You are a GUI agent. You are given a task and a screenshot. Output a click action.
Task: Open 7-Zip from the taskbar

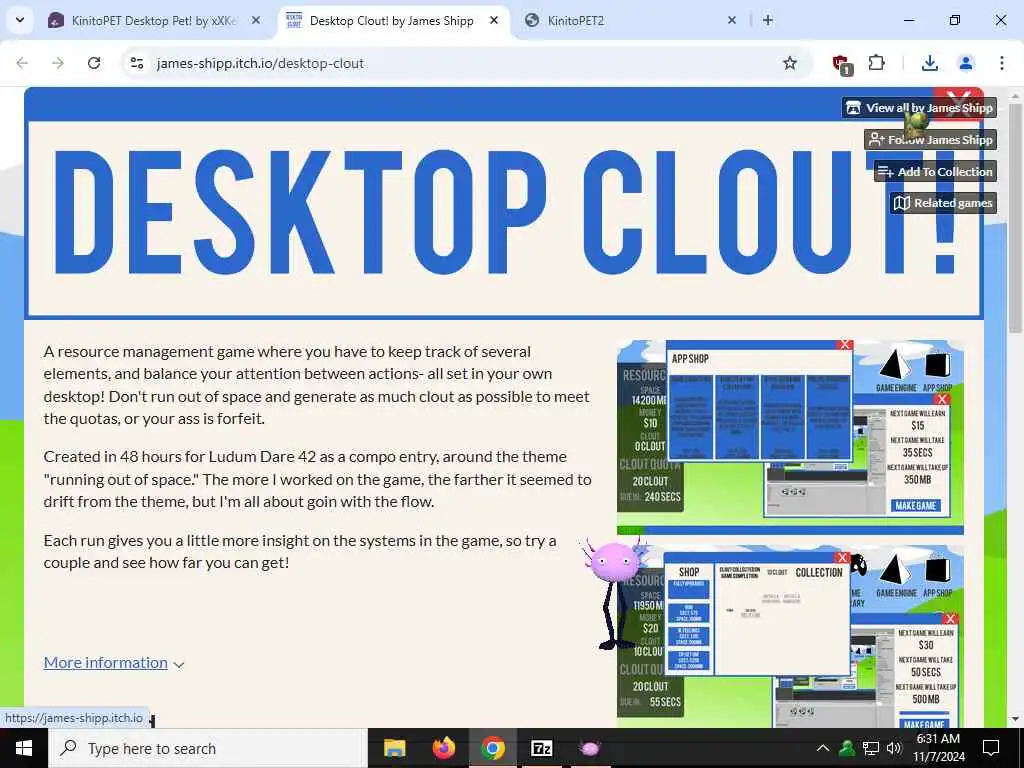[x=542, y=748]
